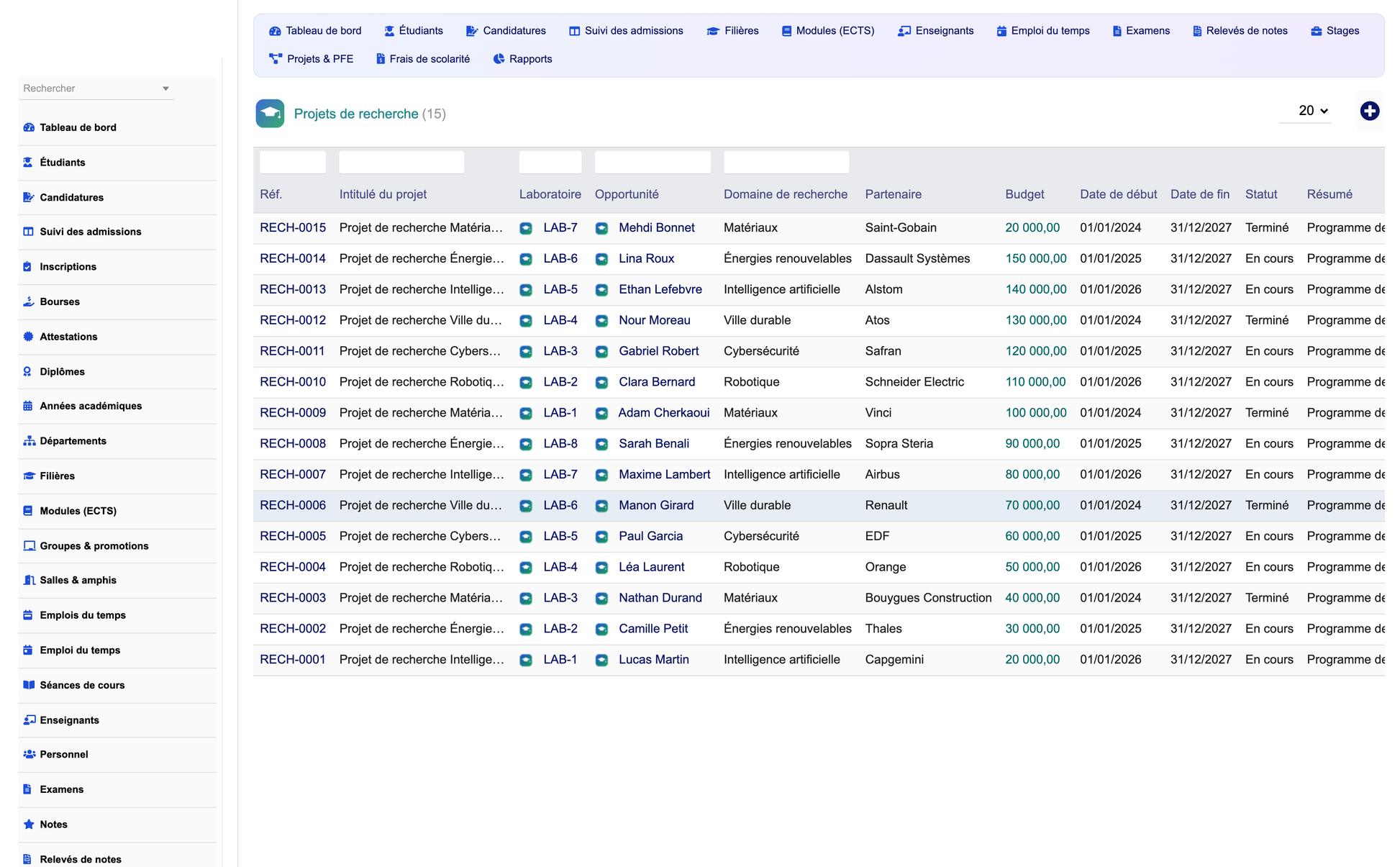Image resolution: width=1400 pixels, height=867 pixels.
Task: Click the Candidatures sidebar icon
Action: tap(29, 197)
